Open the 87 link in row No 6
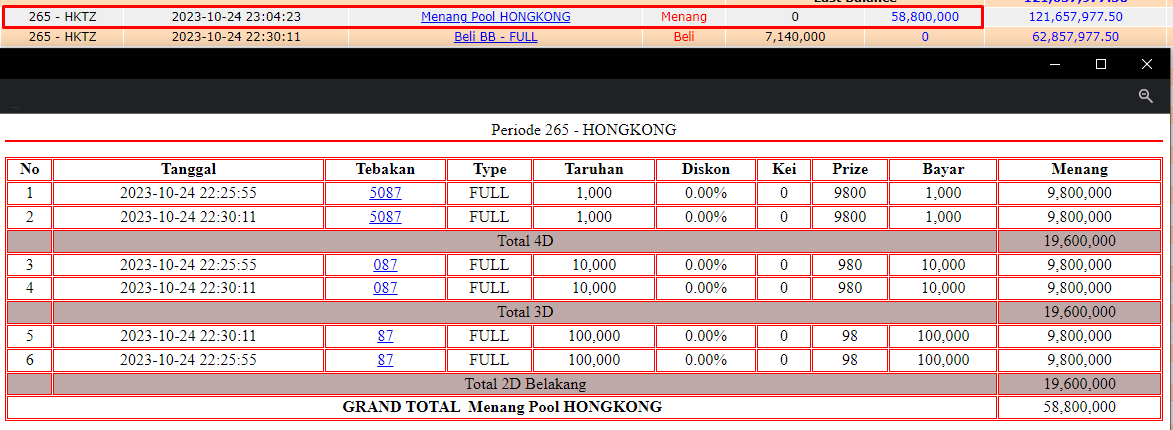The width and height of the screenshot is (1173, 430). (x=385, y=360)
